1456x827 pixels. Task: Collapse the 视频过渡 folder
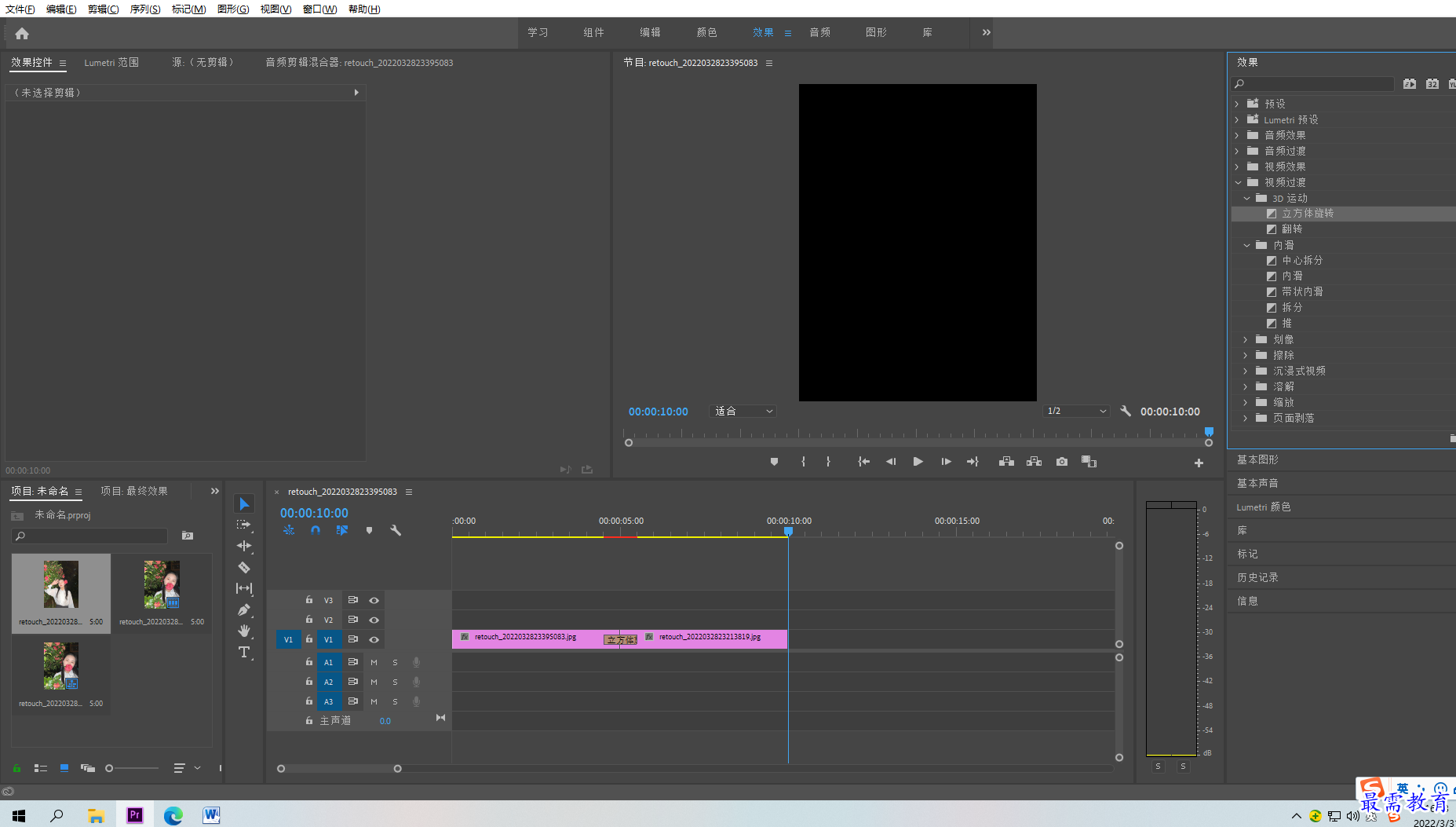1238,182
